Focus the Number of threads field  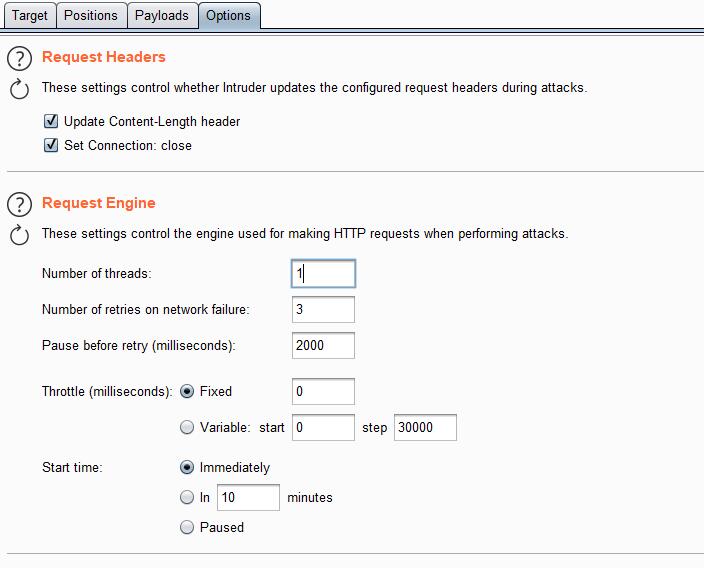[323, 273]
